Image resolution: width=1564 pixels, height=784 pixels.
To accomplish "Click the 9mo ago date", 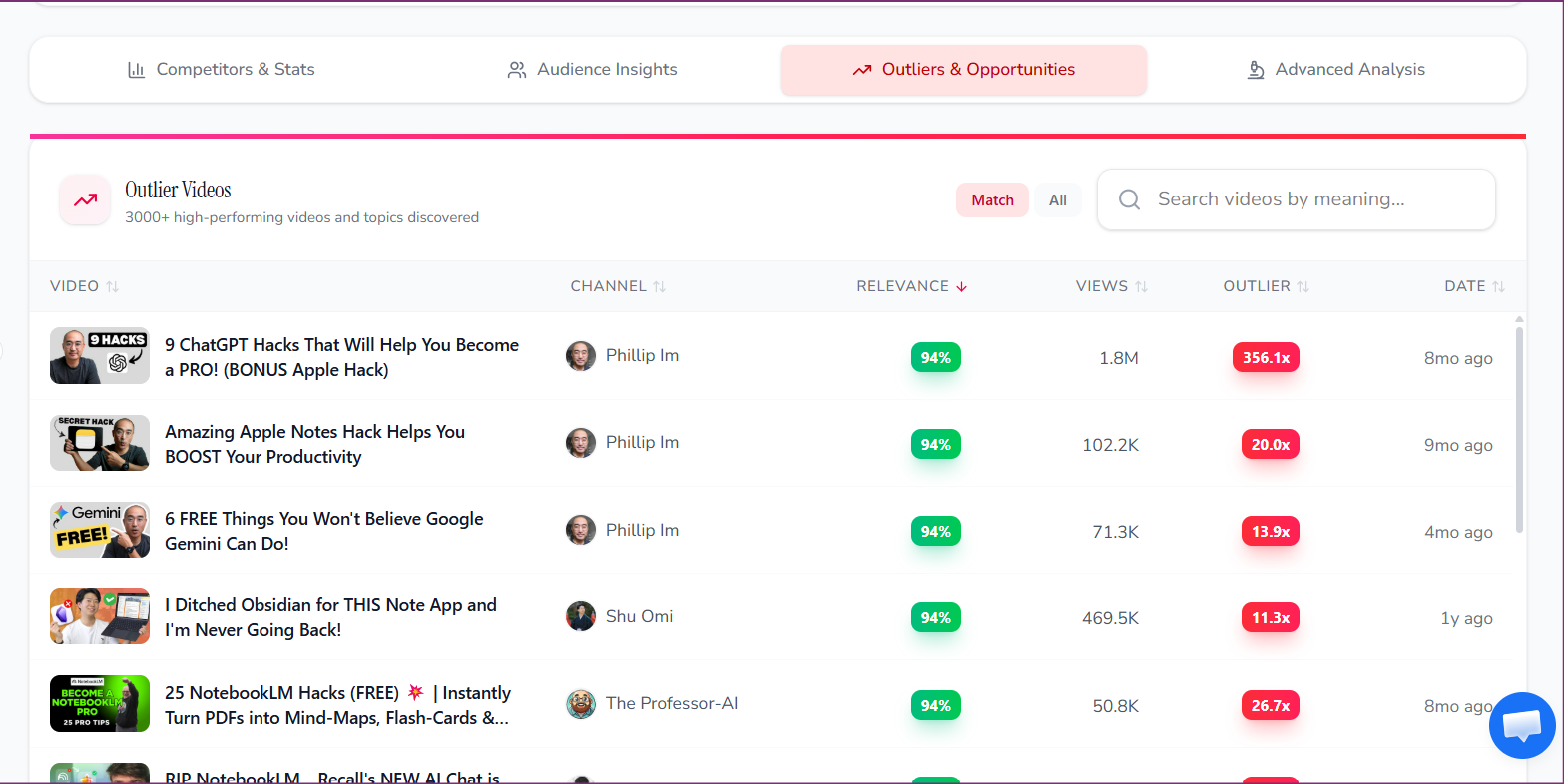I will (x=1458, y=445).
